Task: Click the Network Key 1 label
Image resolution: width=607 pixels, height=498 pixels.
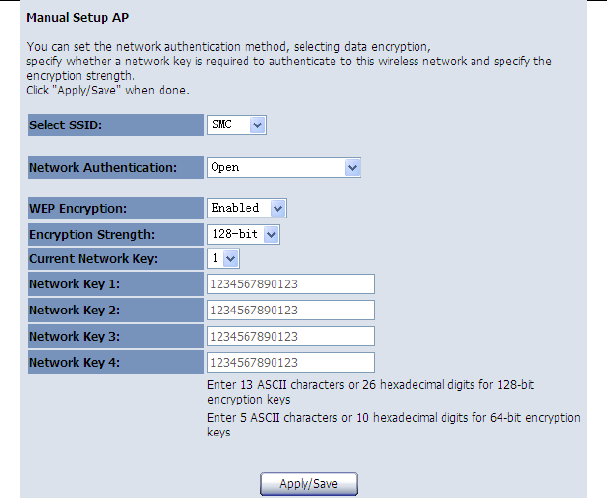Action: click(x=75, y=285)
